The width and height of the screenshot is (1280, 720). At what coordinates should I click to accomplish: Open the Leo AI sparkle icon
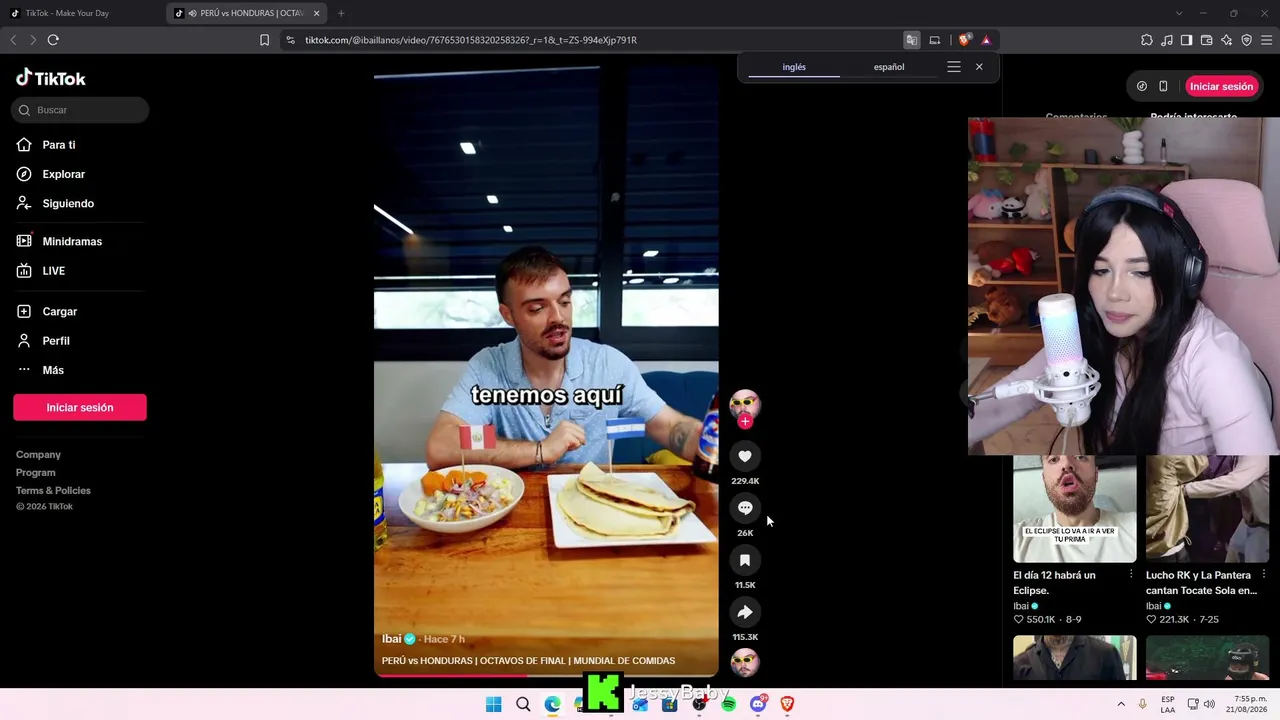pos(1226,40)
